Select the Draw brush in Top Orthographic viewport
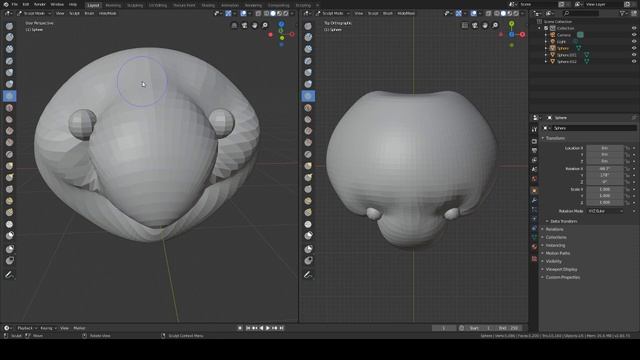Screen dimensions: 640x360 (308, 26)
